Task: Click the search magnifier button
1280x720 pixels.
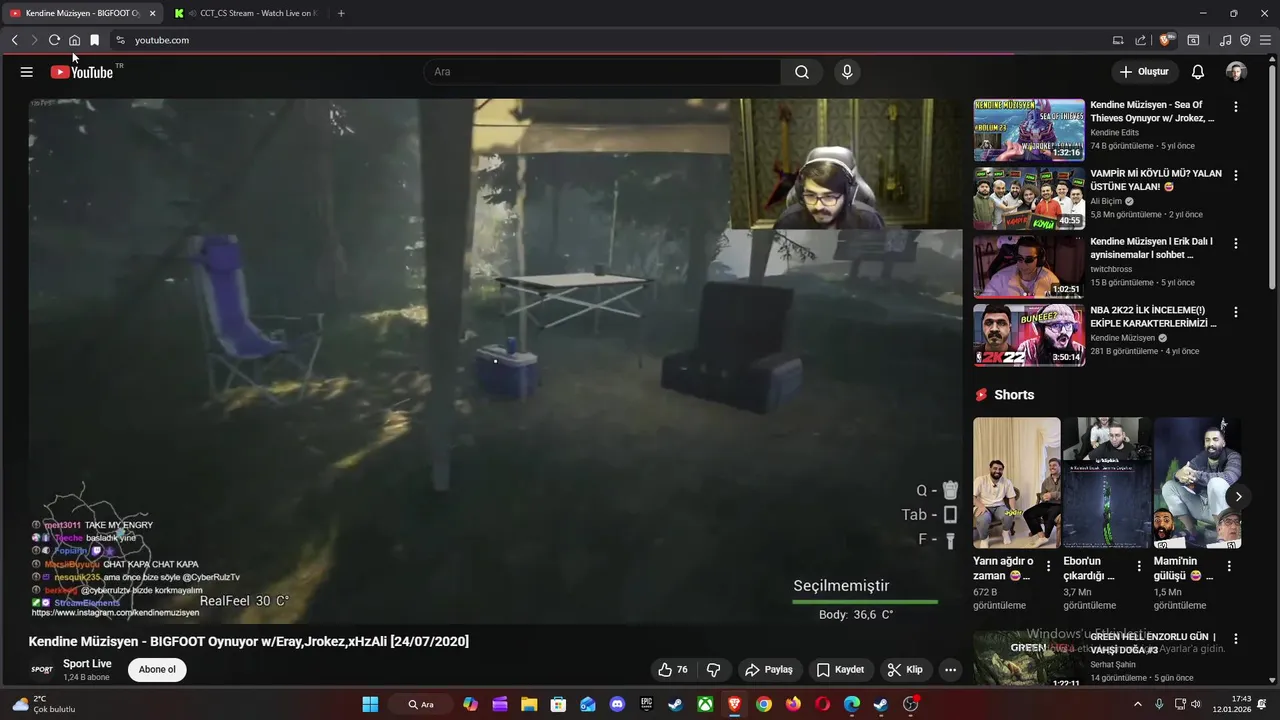Action: coord(802,72)
